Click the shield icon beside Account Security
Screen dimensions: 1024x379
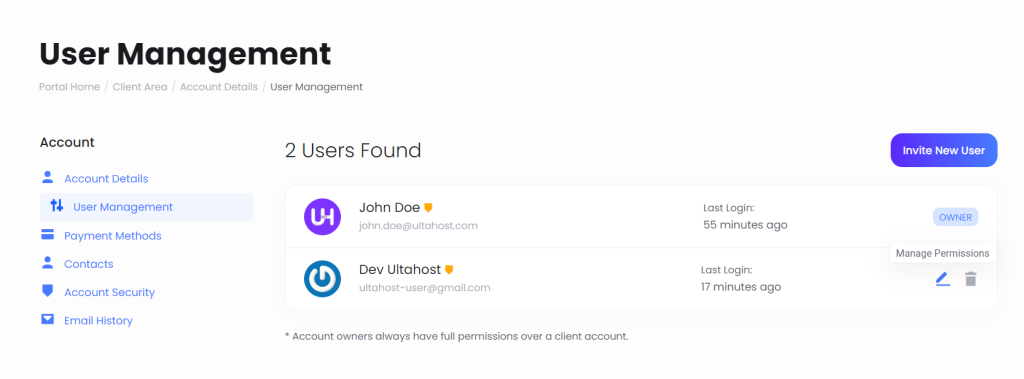coord(47,291)
